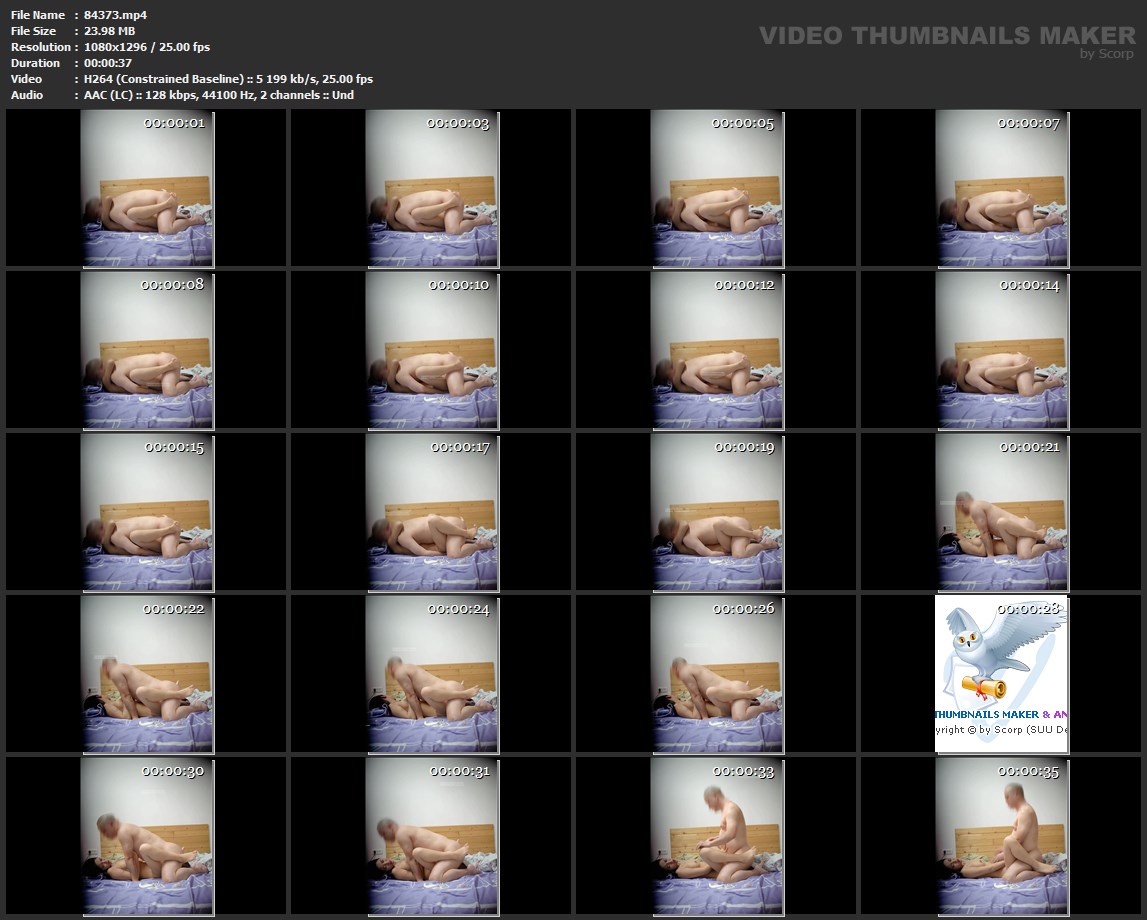Click the frame stamped 00:00:08

pos(146,349)
